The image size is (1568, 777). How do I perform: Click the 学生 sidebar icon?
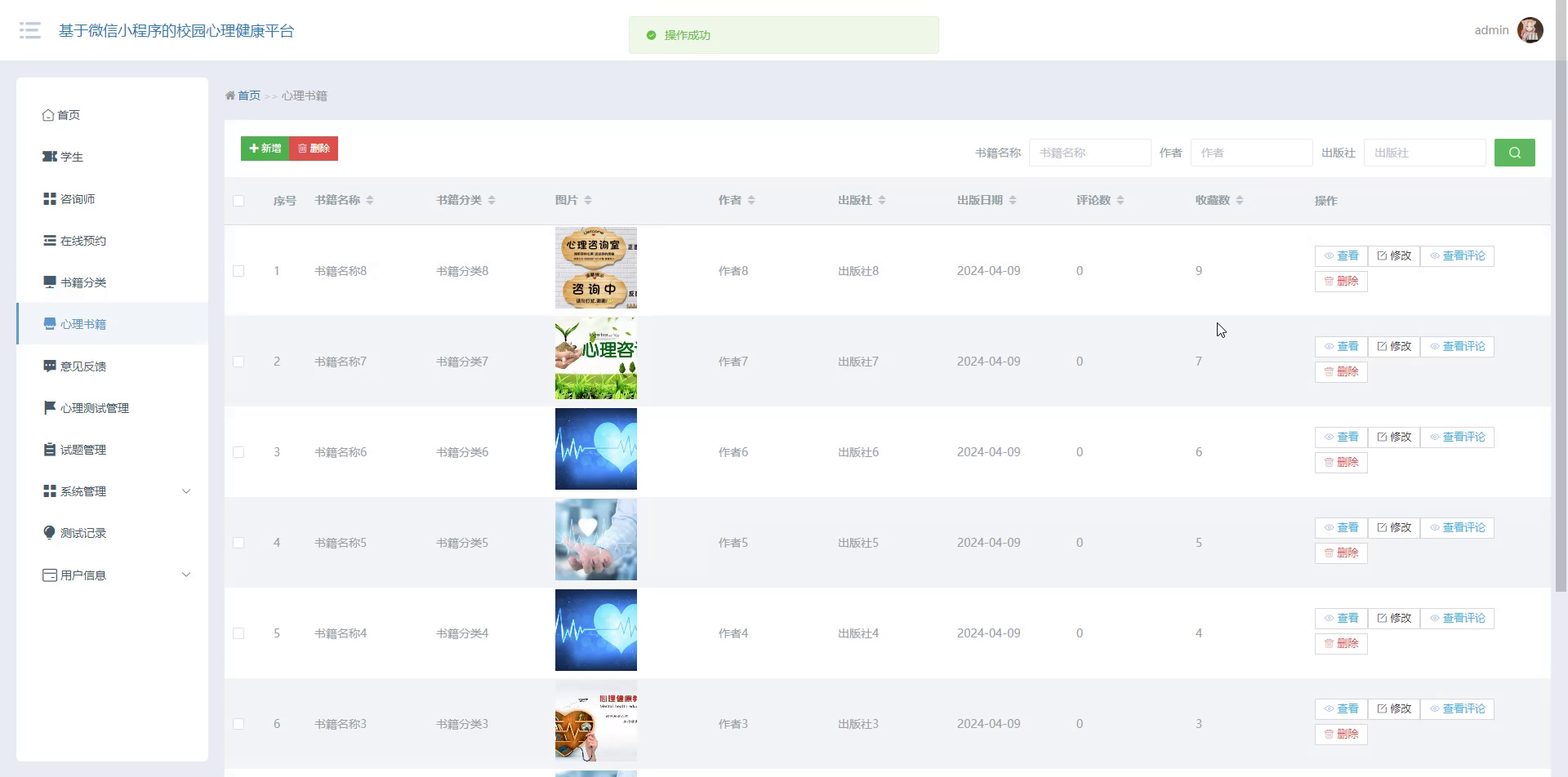(50, 157)
